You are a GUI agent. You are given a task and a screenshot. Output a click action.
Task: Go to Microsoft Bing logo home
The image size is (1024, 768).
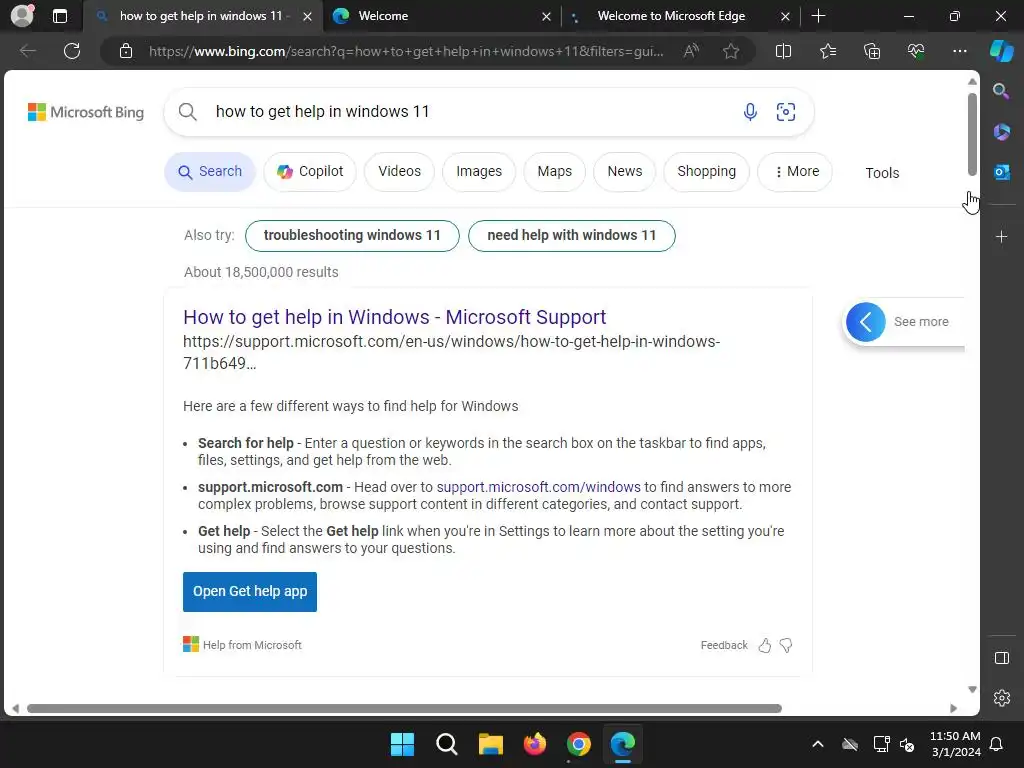[x=86, y=112]
